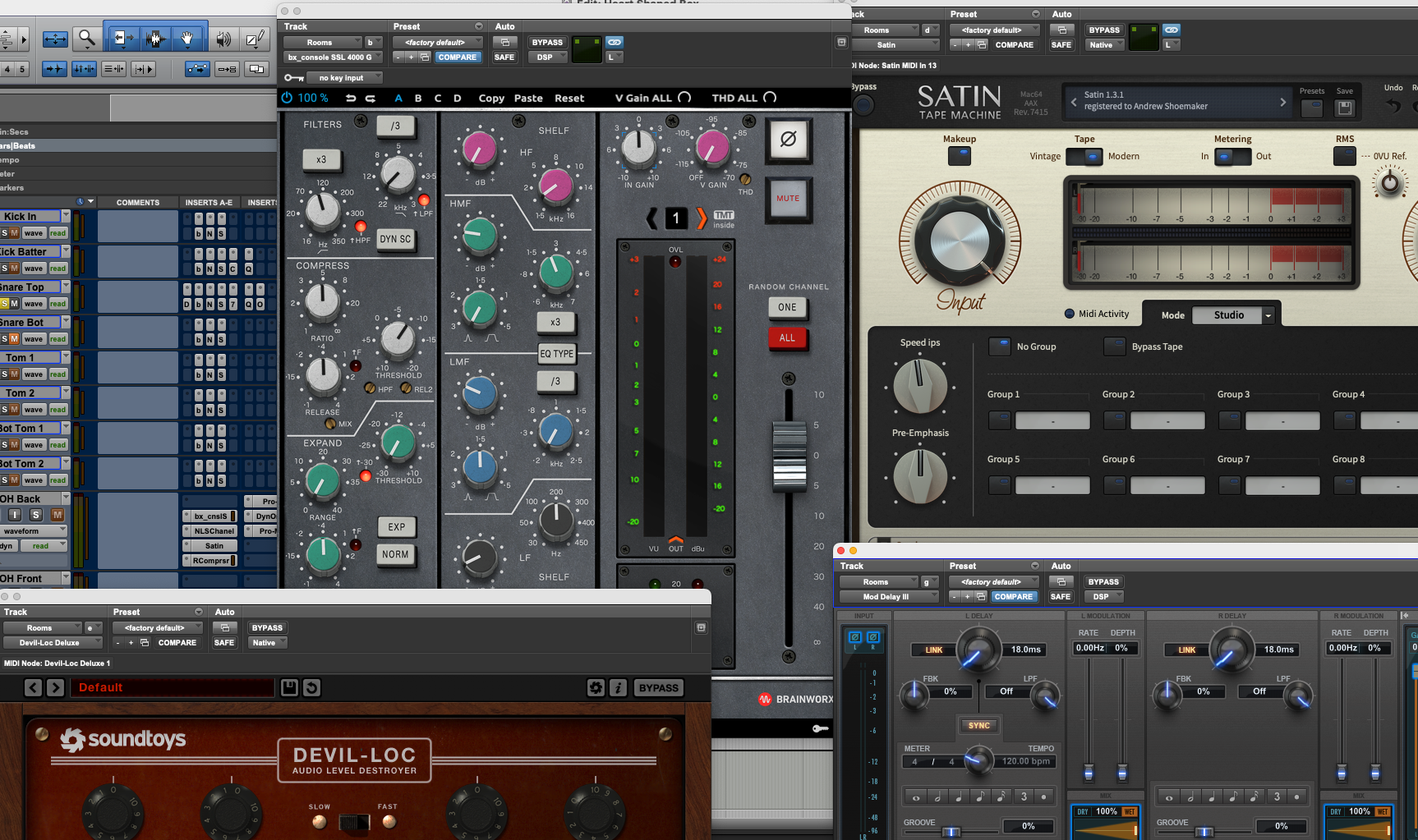Screen dimensions: 1418x840
Task: Click Satin next preset chevron
Action: coord(1282,102)
